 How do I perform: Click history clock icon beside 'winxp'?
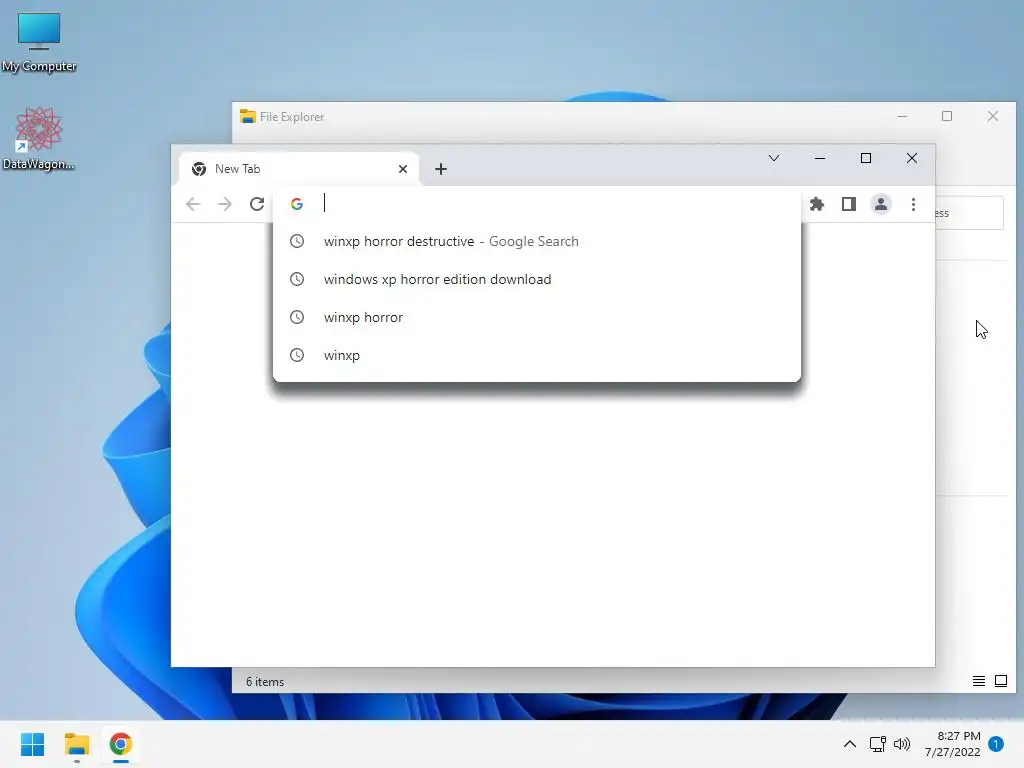click(x=296, y=355)
